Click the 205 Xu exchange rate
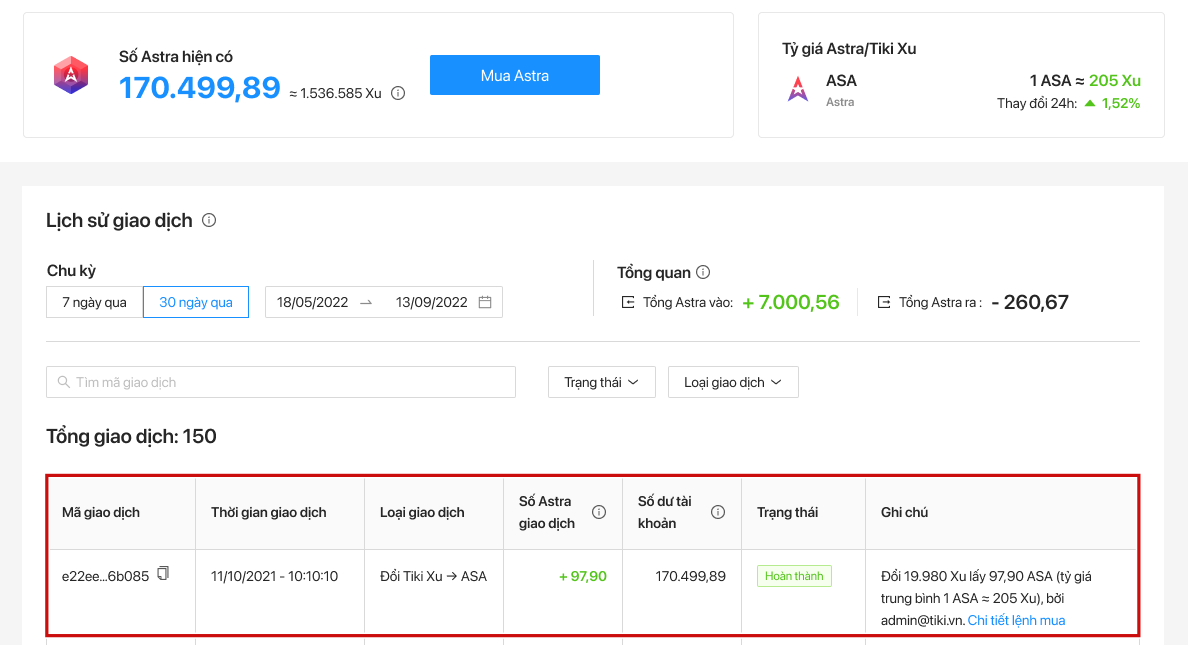 point(1115,80)
